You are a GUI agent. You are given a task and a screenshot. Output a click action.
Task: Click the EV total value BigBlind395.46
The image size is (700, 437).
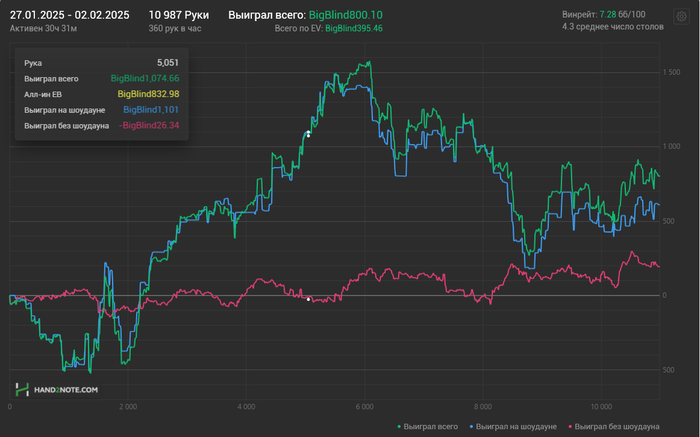click(x=354, y=29)
